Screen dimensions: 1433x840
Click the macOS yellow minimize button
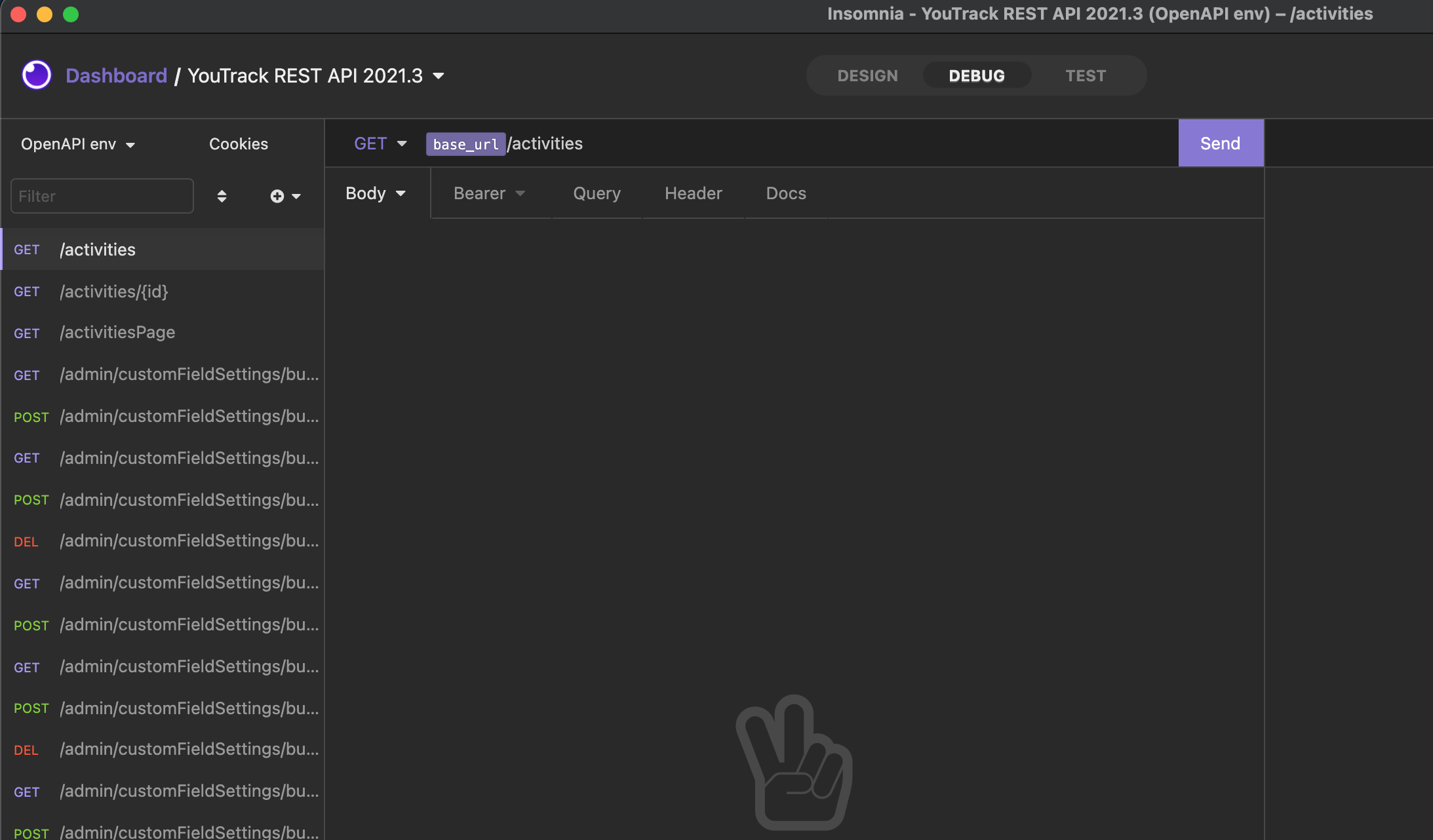(x=45, y=14)
